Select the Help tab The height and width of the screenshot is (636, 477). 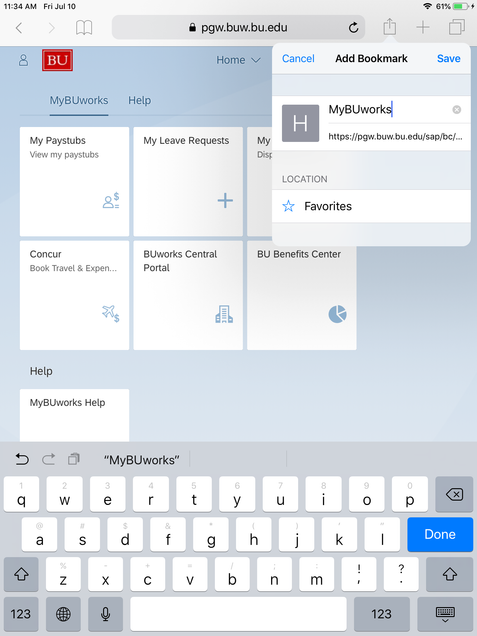click(140, 100)
